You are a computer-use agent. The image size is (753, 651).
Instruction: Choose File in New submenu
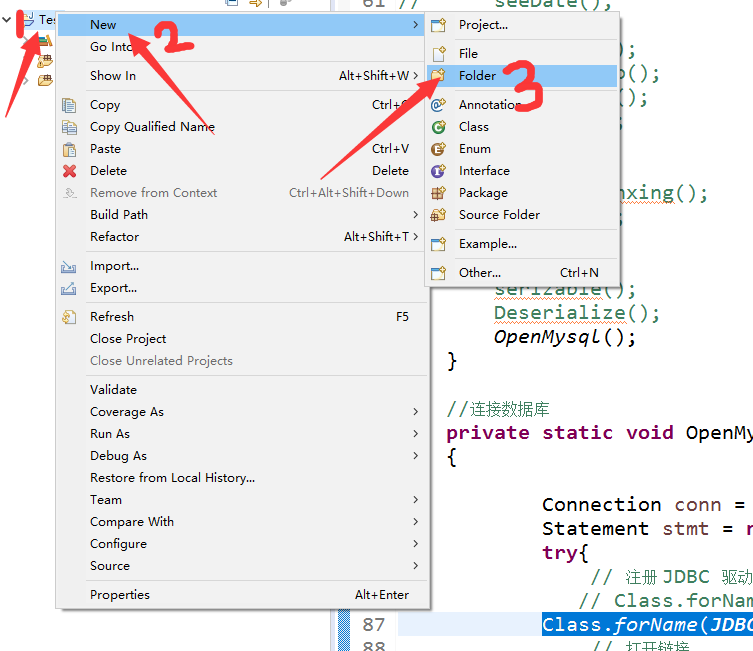tap(522, 54)
